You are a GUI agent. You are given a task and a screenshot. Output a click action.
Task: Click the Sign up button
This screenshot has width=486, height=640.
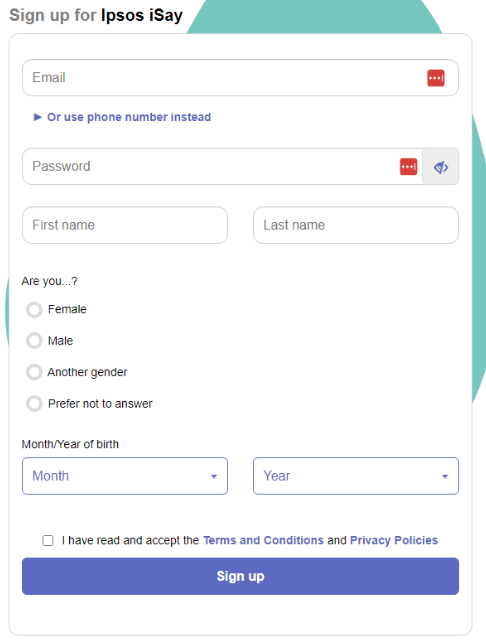click(240, 576)
